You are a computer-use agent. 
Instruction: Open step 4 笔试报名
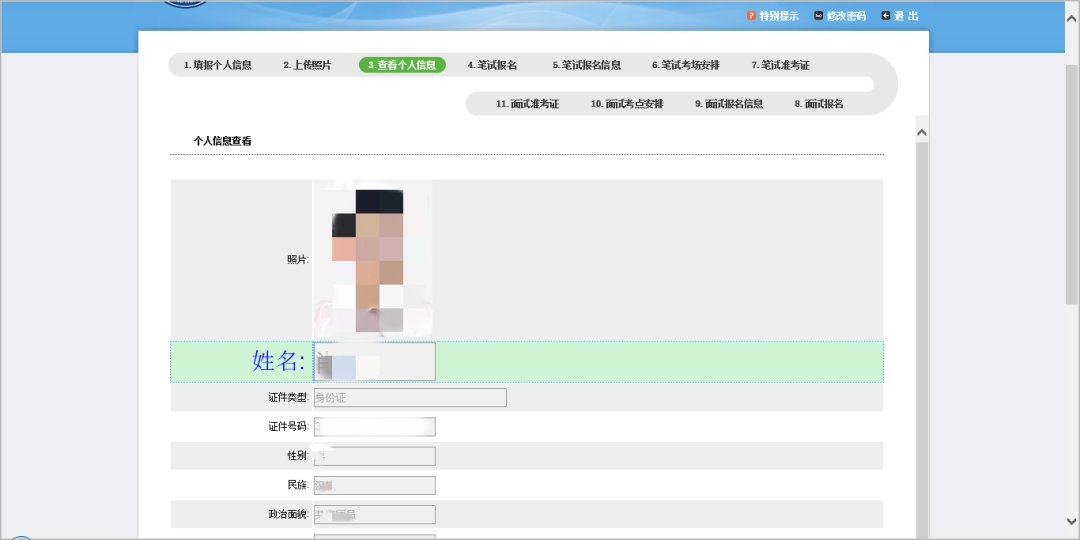point(492,65)
